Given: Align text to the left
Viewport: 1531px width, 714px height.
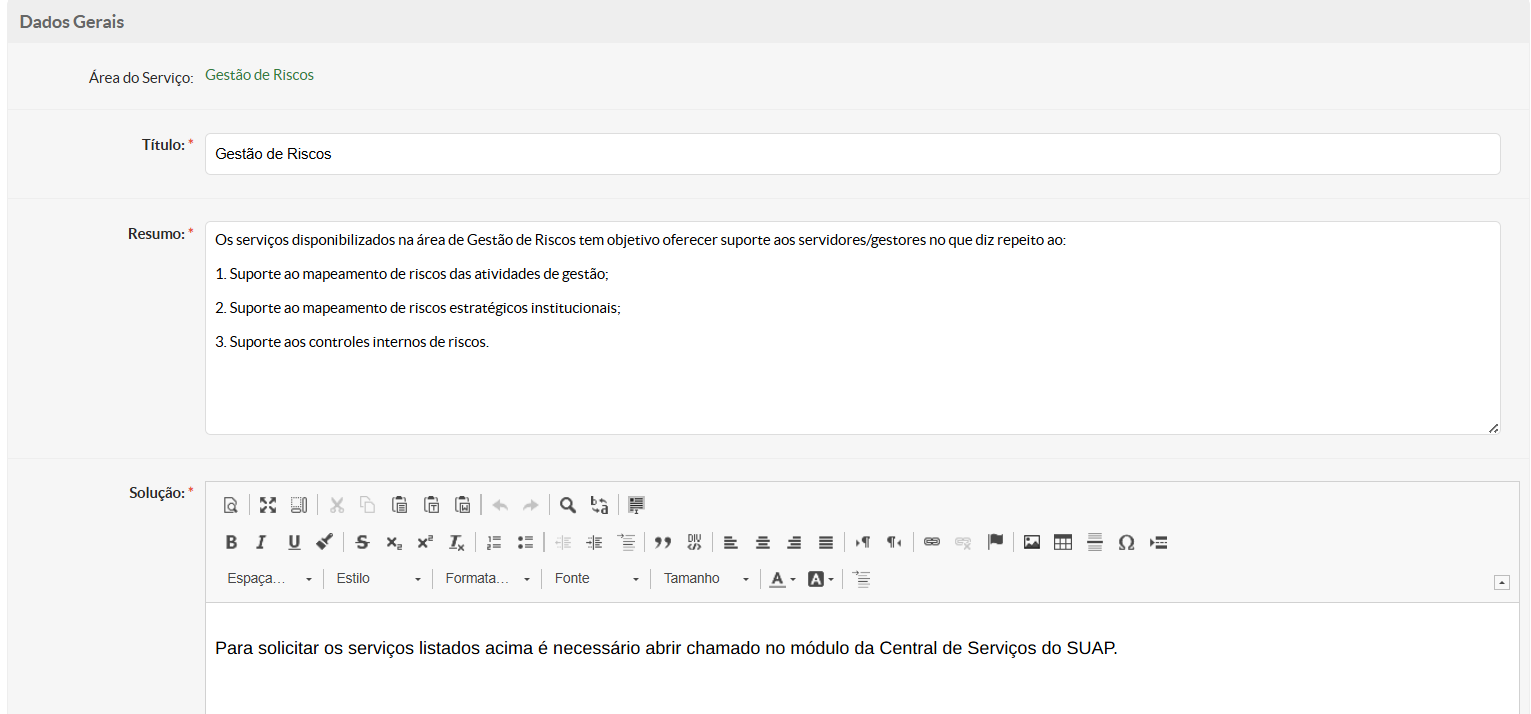Looking at the screenshot, I should pyautogui.click(x=731, y=542).
